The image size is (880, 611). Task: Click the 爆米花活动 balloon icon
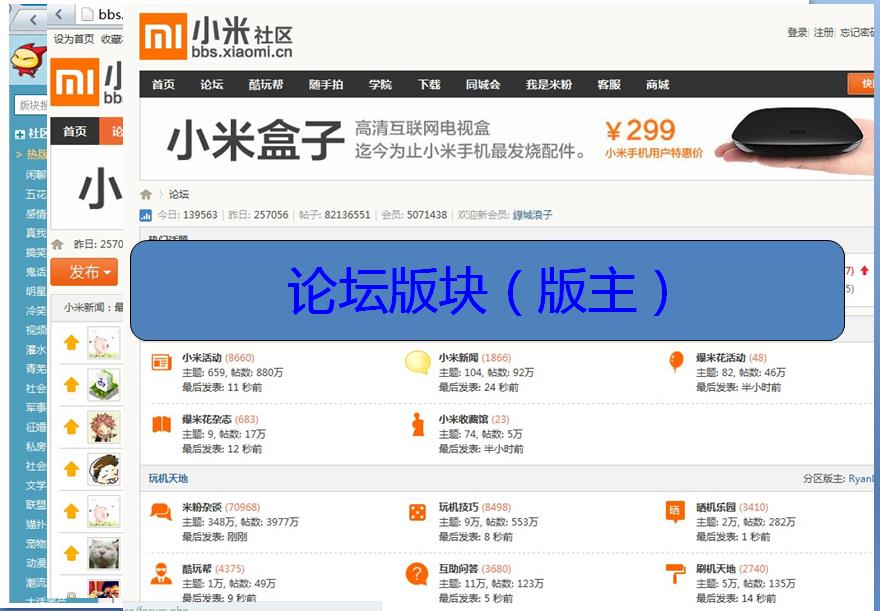[x=676, y=361]
